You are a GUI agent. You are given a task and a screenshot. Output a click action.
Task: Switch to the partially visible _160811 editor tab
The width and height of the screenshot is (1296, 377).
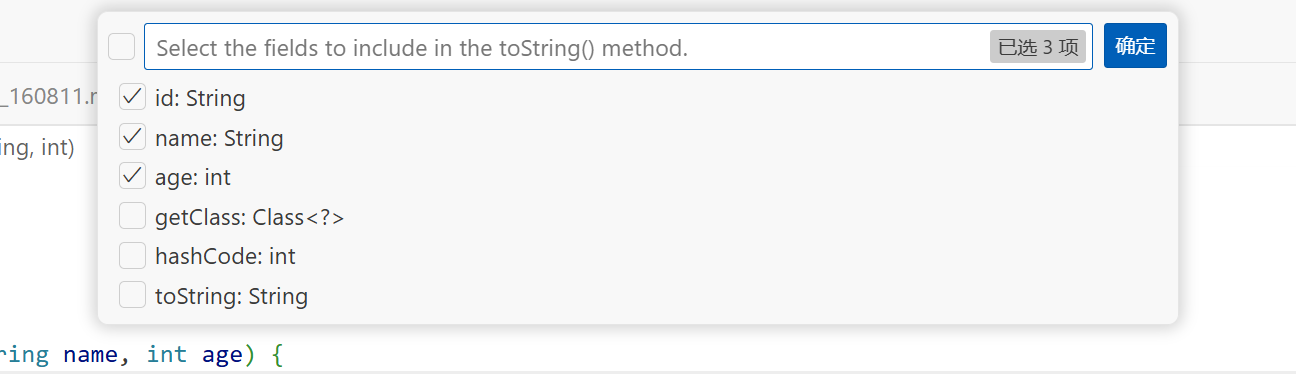(x=49, y=97)
